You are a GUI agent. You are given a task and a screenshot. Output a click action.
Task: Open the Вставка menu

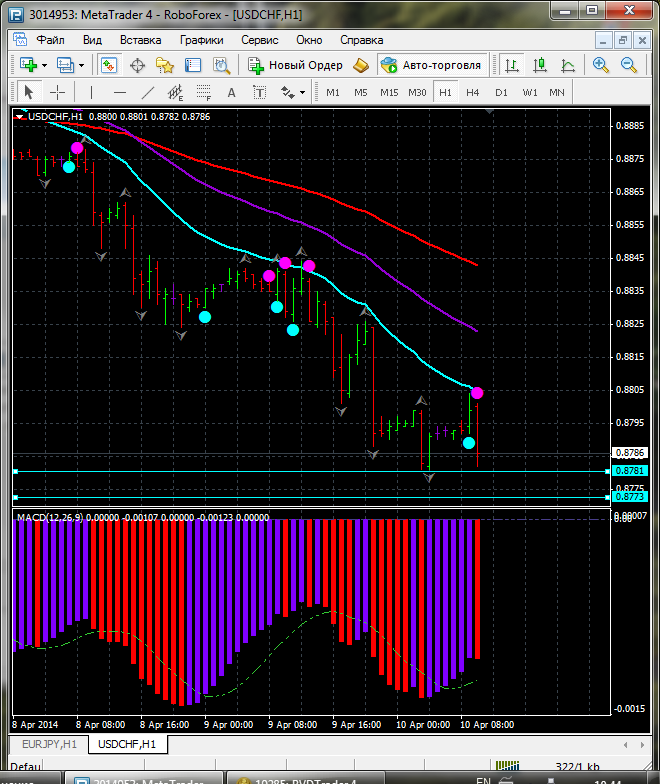(x=140, y=40)
